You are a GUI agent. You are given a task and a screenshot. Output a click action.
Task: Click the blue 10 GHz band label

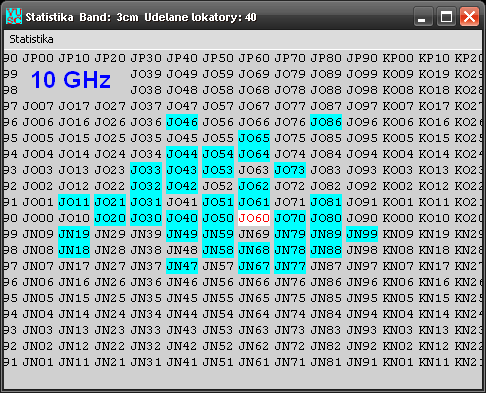coord(71,80)
